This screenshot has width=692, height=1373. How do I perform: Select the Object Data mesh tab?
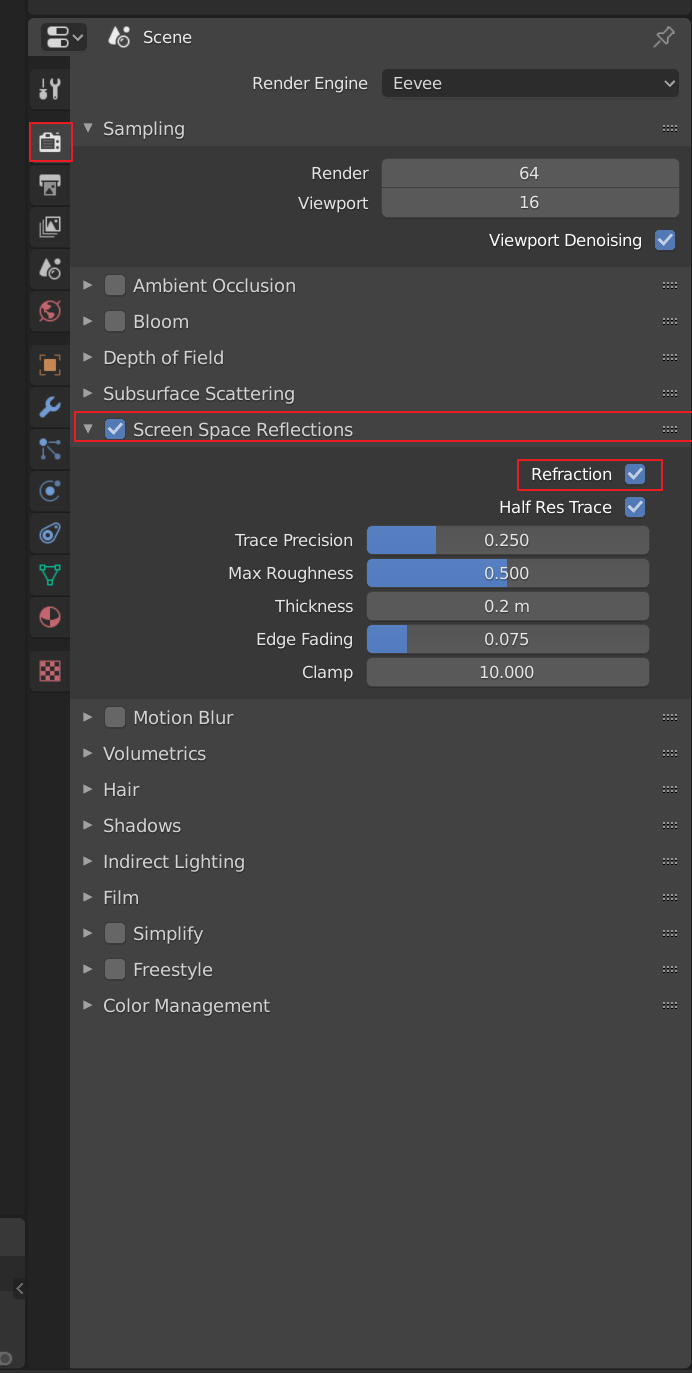(50, 575)
